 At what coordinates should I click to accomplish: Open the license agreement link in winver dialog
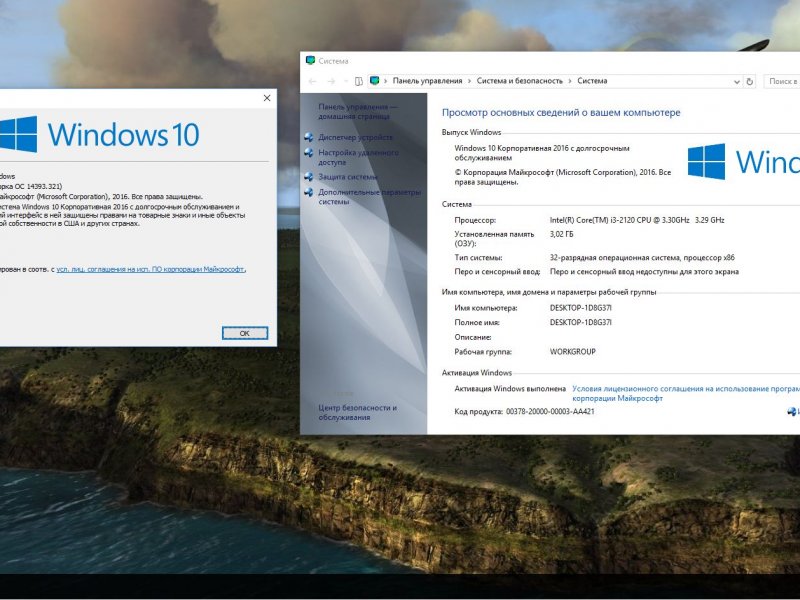151,269
